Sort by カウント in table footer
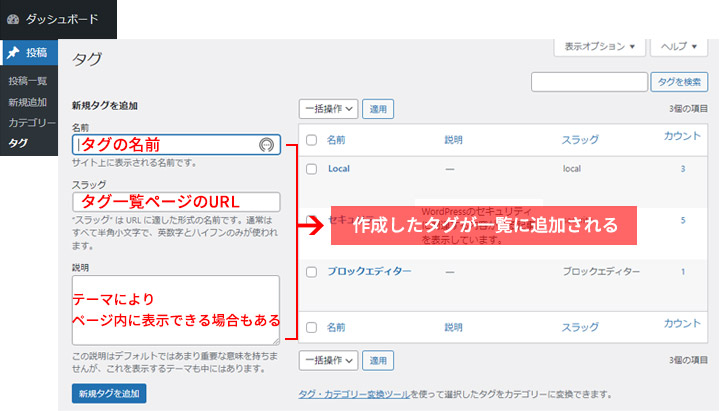 (x=682, y=324)
